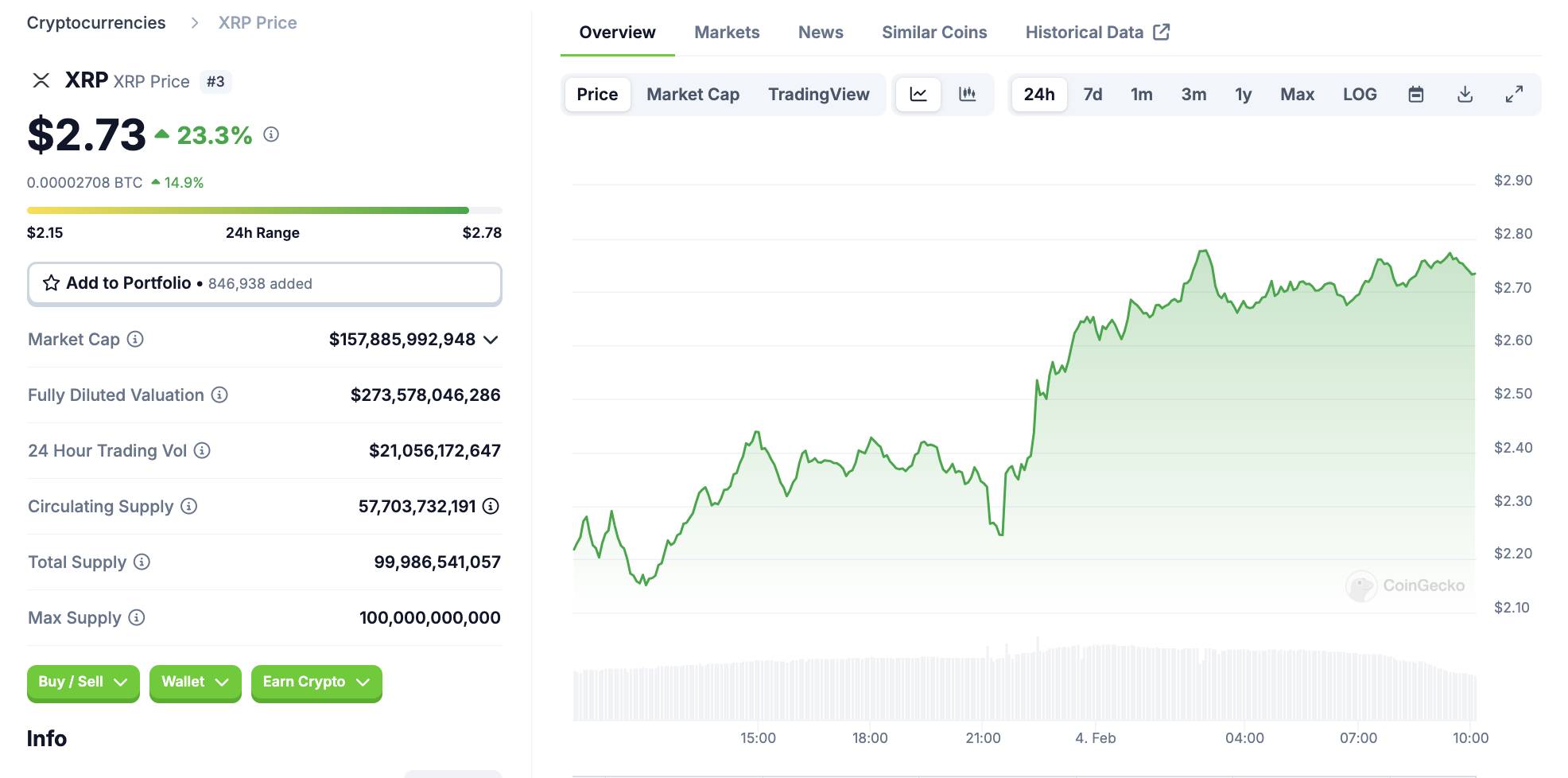The image size is (1568, 778).
Task: Open the calendar date range picker
Action: [1415, 94]
